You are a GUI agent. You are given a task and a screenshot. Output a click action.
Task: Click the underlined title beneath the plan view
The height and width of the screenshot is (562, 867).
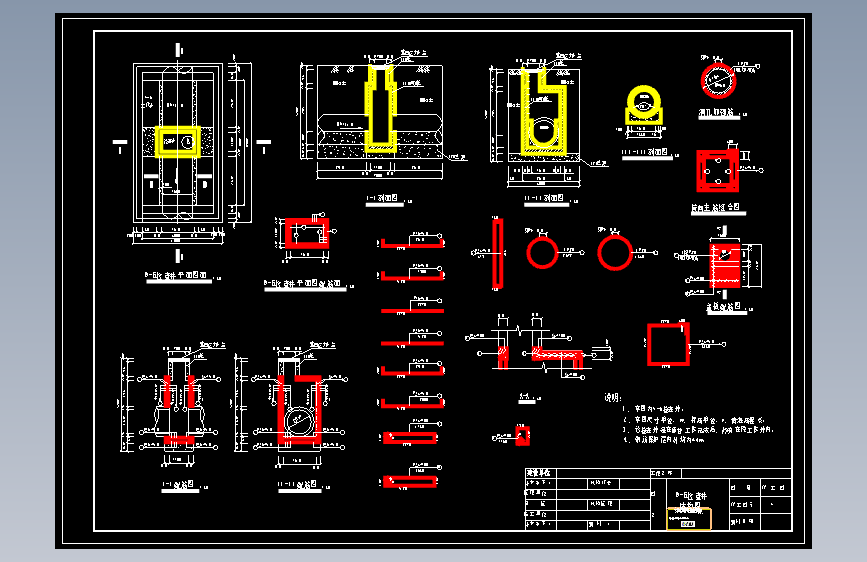click(x=179, y=277)
